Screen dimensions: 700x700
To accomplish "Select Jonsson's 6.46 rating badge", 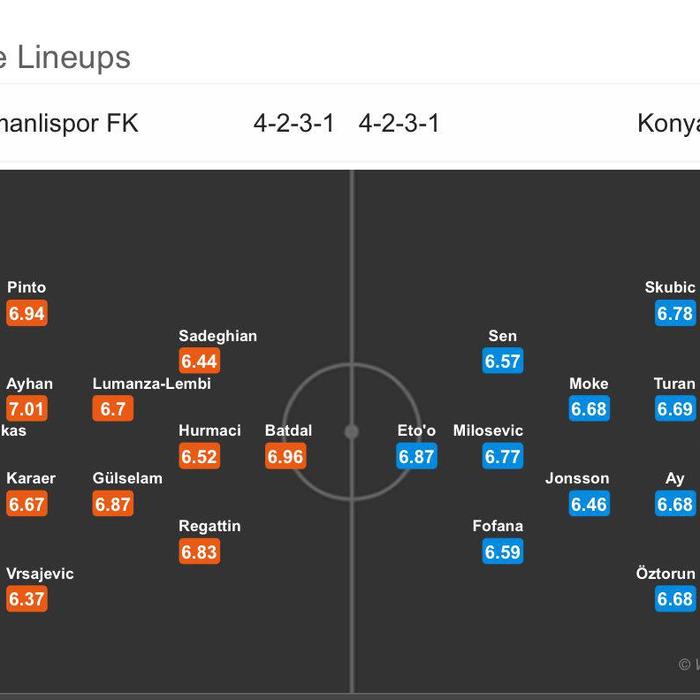I will (589, 504).
